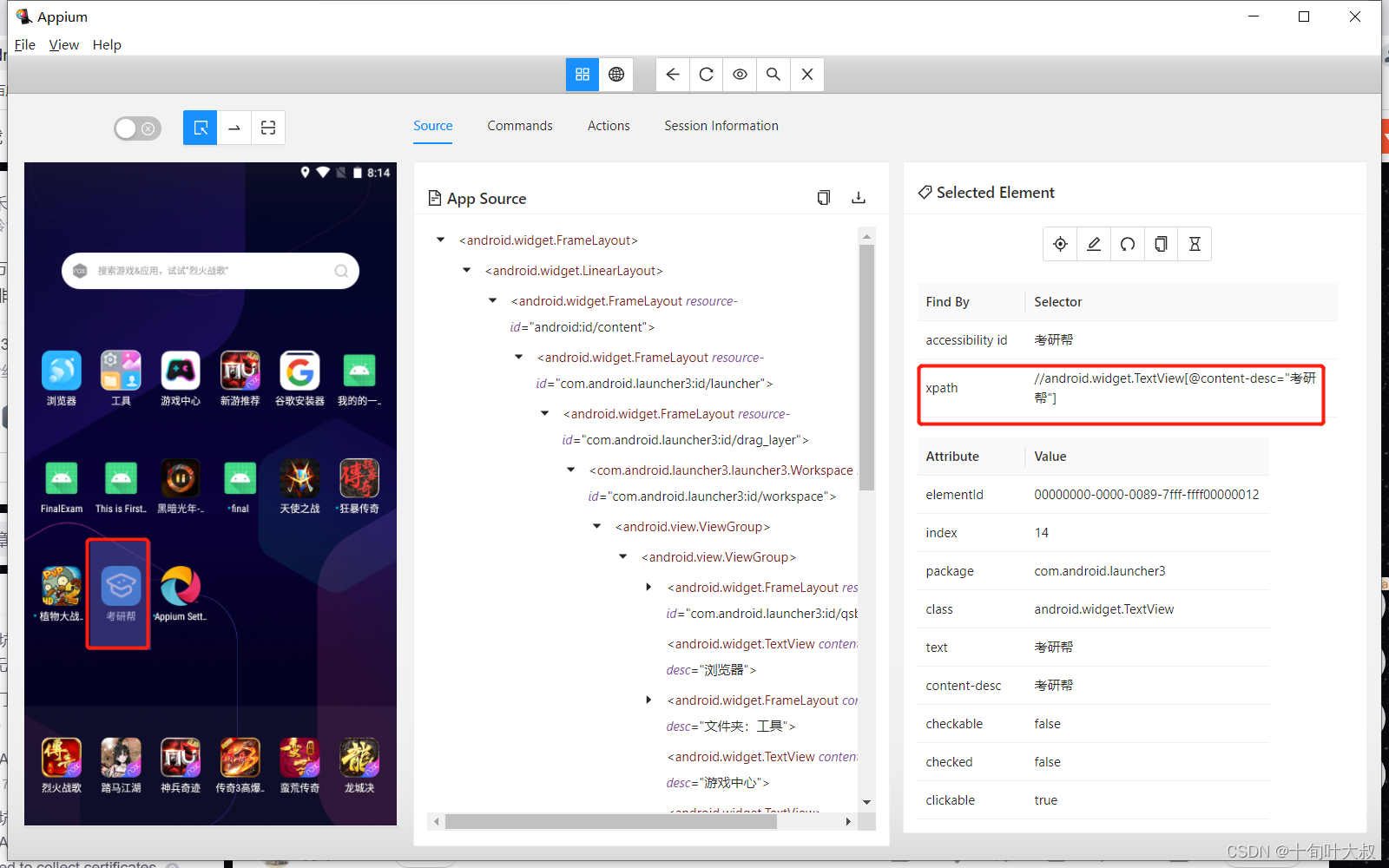Viewport: 1389px width, 868px height.
Task: Click the device search bar field
Action: [x=210, y=271]
